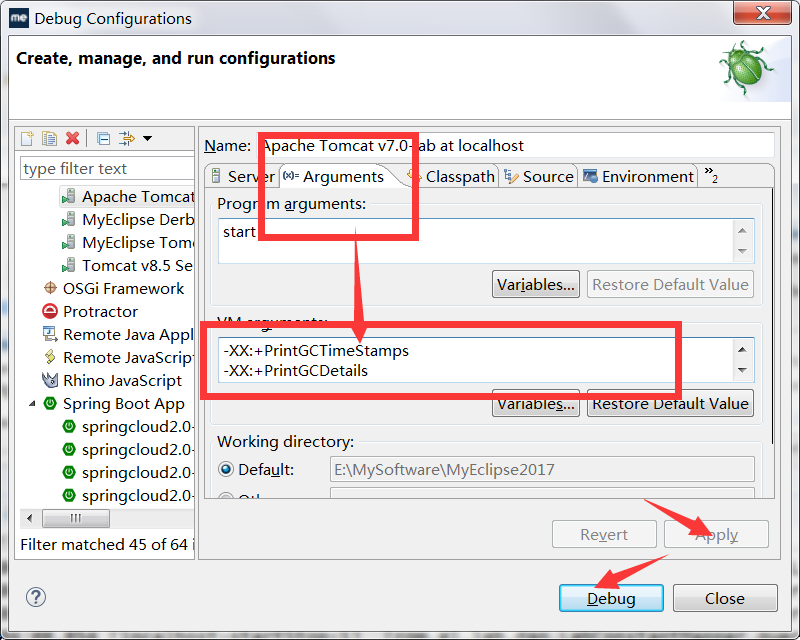The height and width of the screenshot is (640, 800).
Task: Switch to the Classpath tab
Action: click(x=452, y=177)
